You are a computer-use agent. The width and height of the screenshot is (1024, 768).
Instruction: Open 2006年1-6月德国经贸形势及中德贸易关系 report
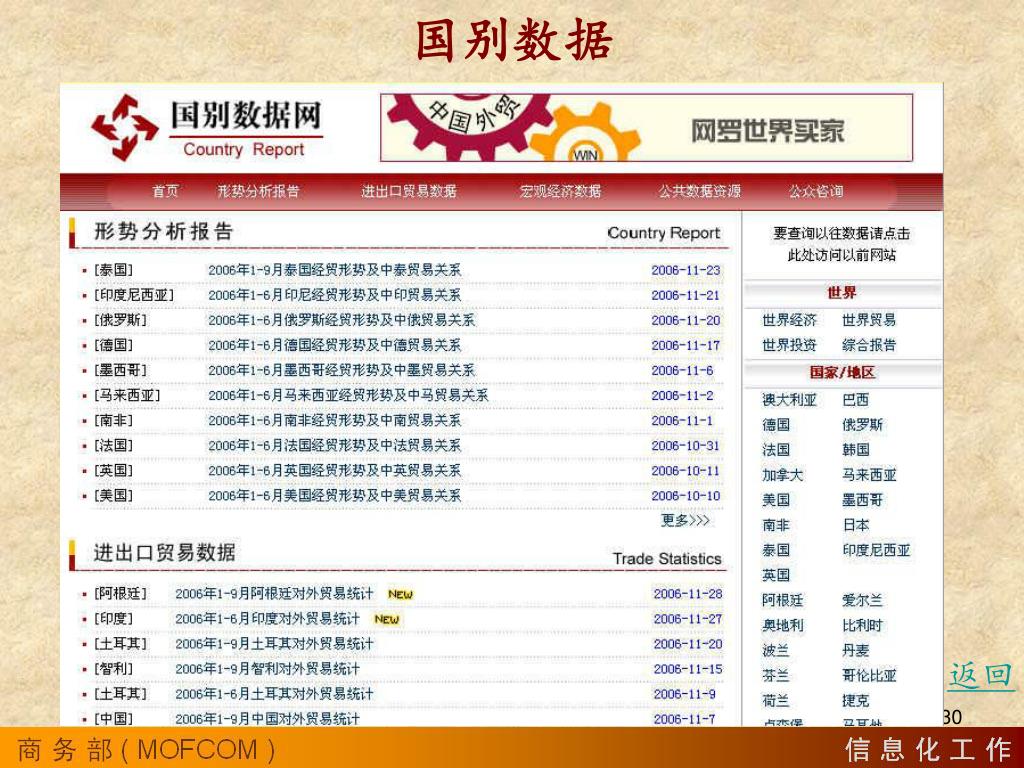(334, 345)
